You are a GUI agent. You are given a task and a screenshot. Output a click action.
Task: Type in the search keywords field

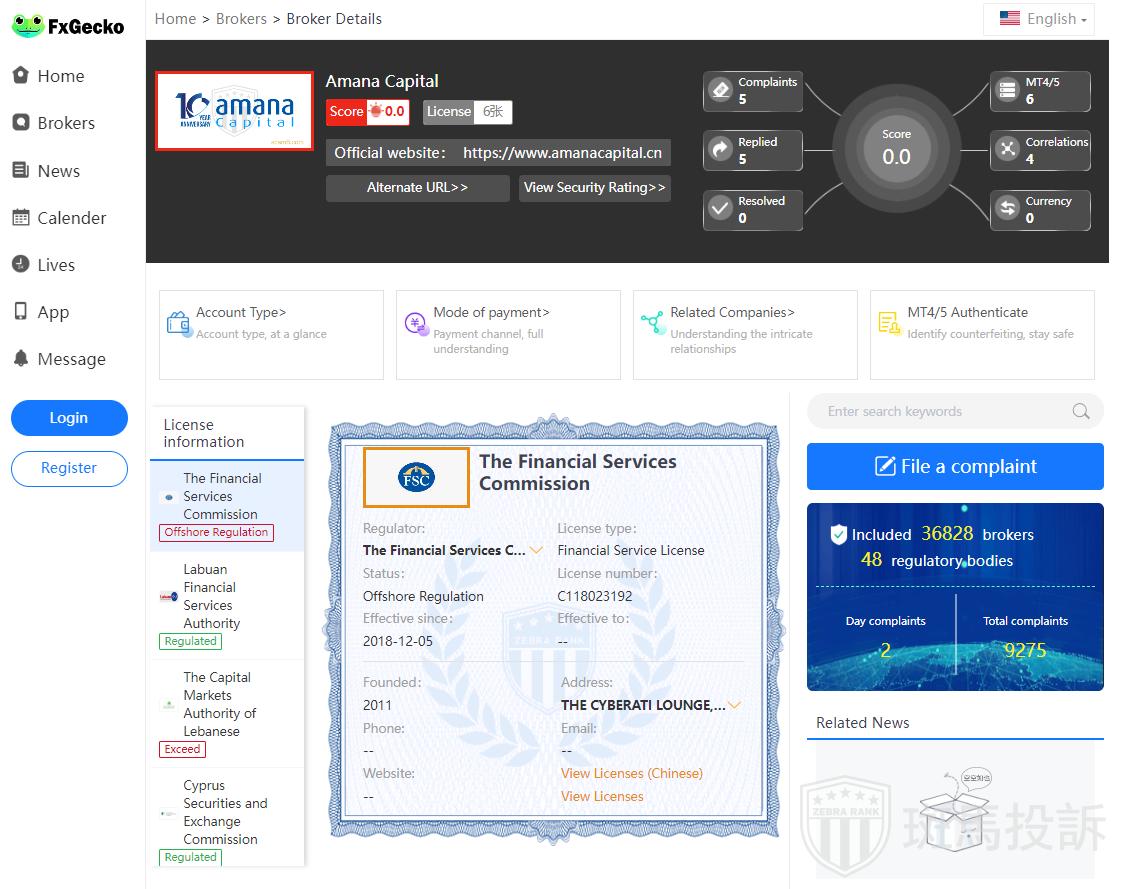pyautogui.click(x=940, y=411)
